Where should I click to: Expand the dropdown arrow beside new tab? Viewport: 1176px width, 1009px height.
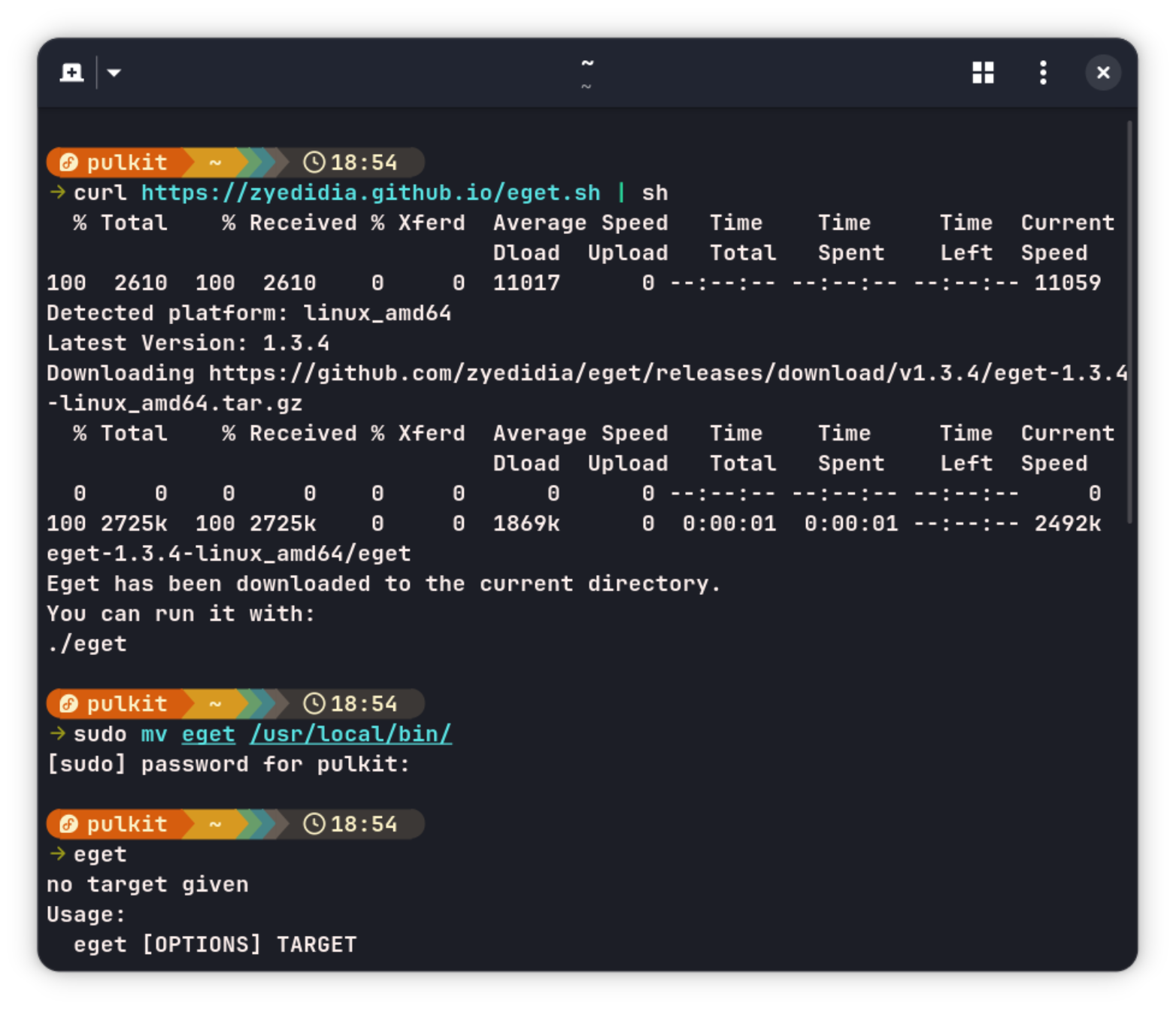(x=114, y=73)
